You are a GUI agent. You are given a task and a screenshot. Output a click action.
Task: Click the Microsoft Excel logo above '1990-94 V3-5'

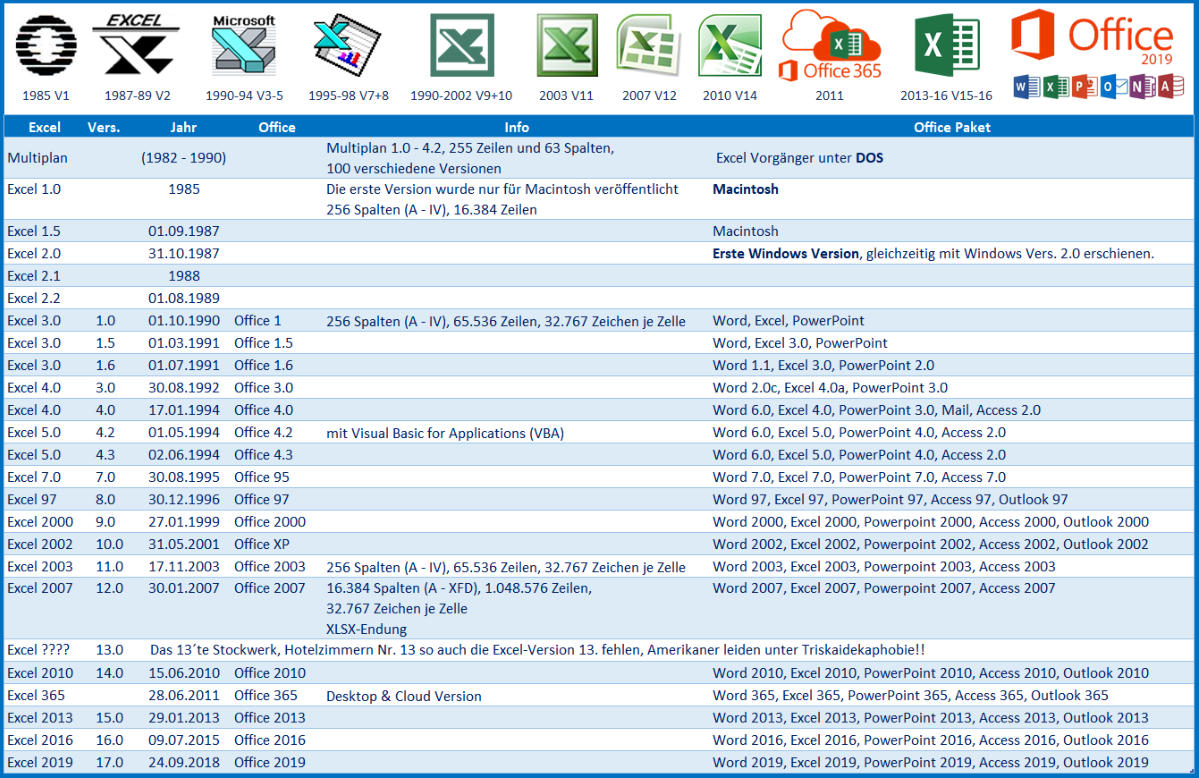pyautogui.click(x=244, y=45)
